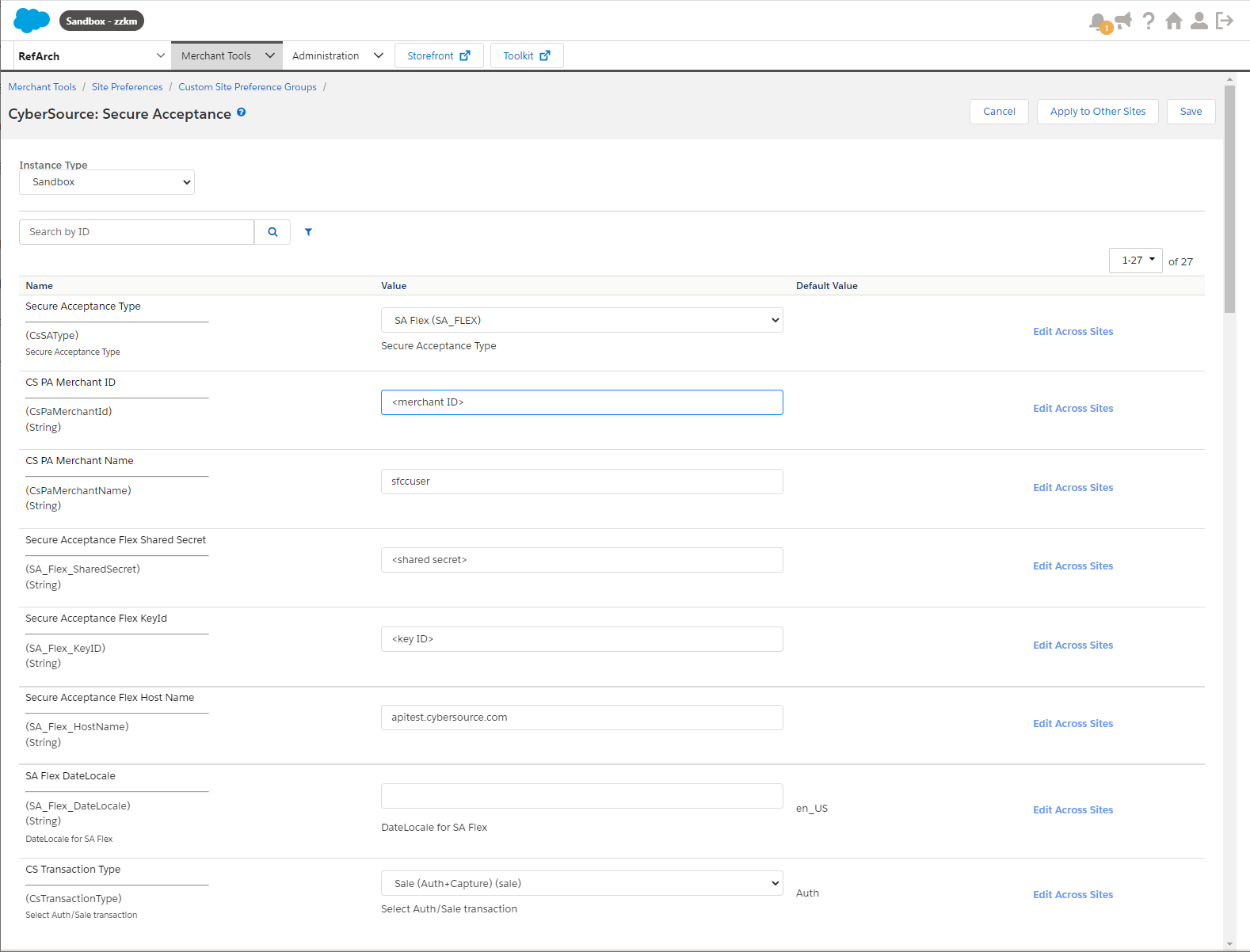Open the CS Transaction Type dropdown
This screenshot has height=952, width=1250.
tap(581, 883)
